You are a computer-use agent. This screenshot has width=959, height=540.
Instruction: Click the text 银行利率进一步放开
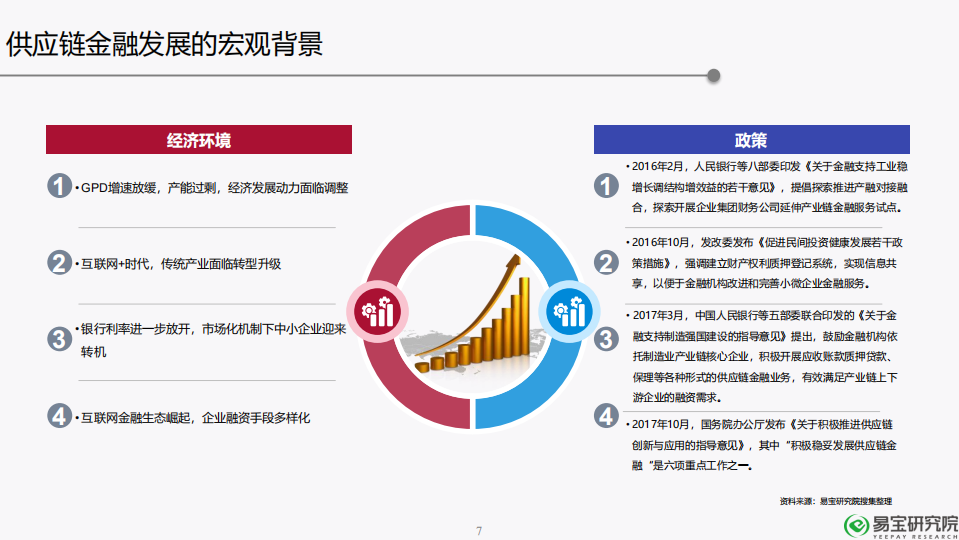click(138, 329)
